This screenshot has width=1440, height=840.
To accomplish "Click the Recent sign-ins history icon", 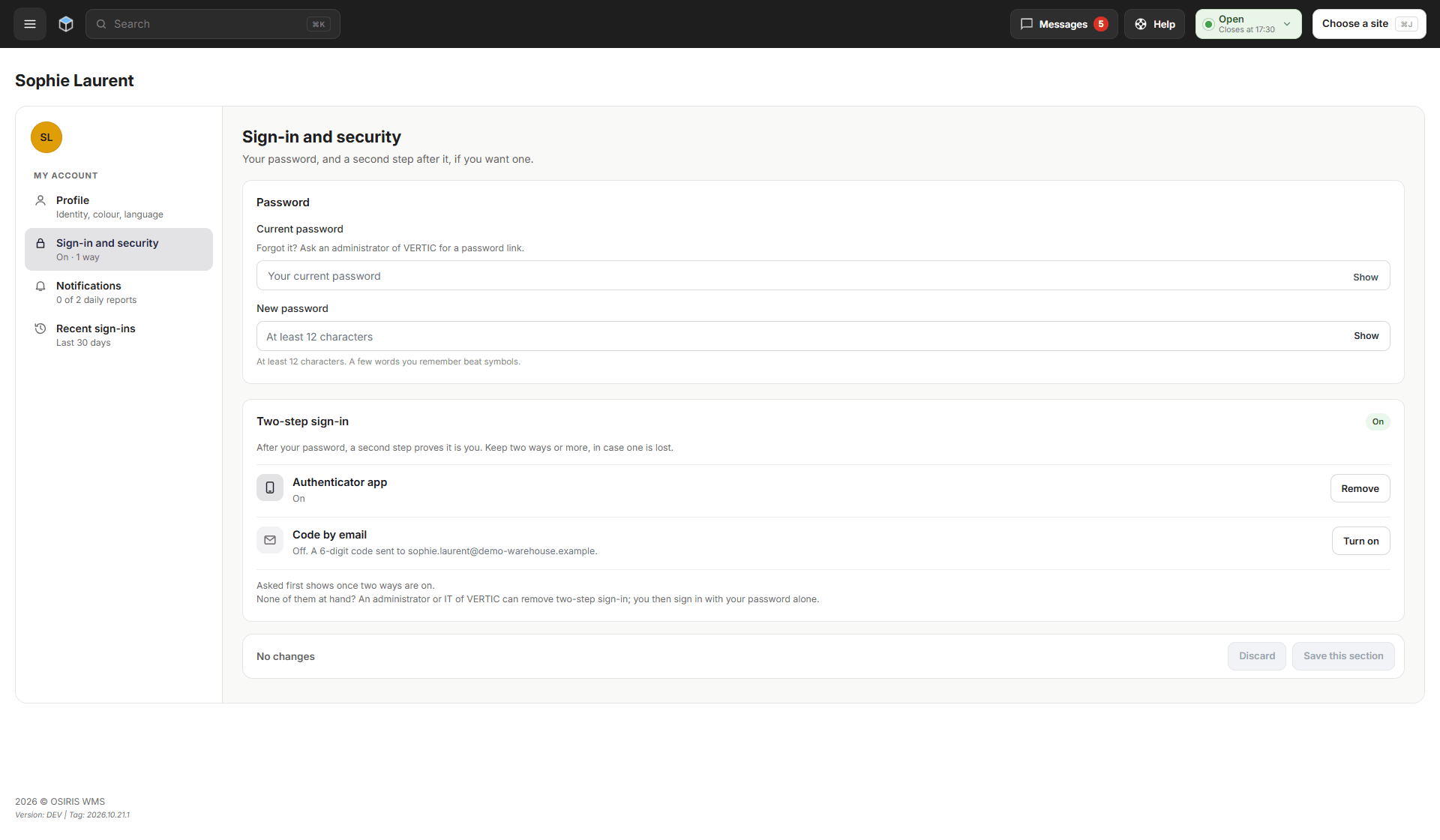I will point(40,328).
